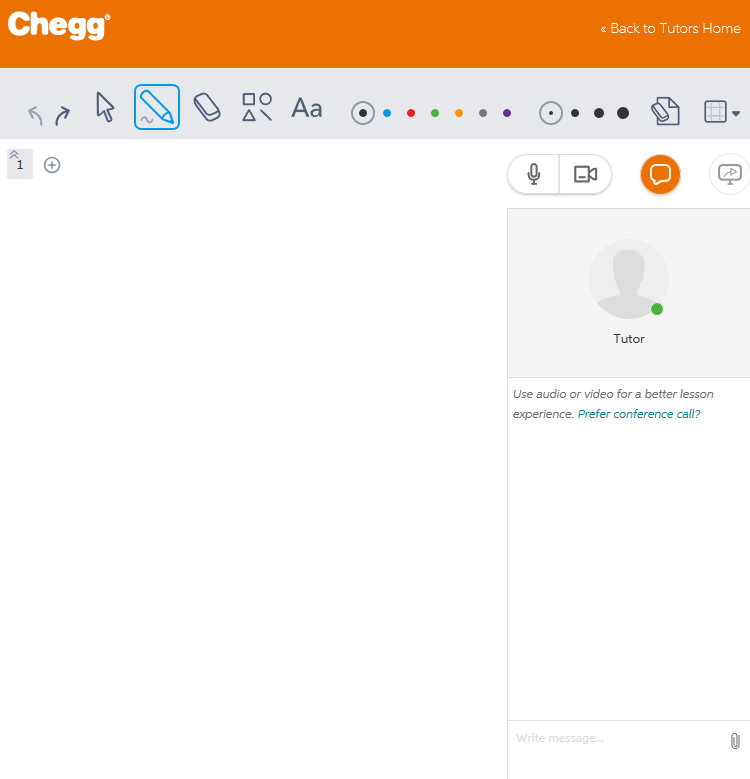The height and width of the screenshot is (779, 750).
Task: Choose the eraser tool
Action: (x=207, y=107)
